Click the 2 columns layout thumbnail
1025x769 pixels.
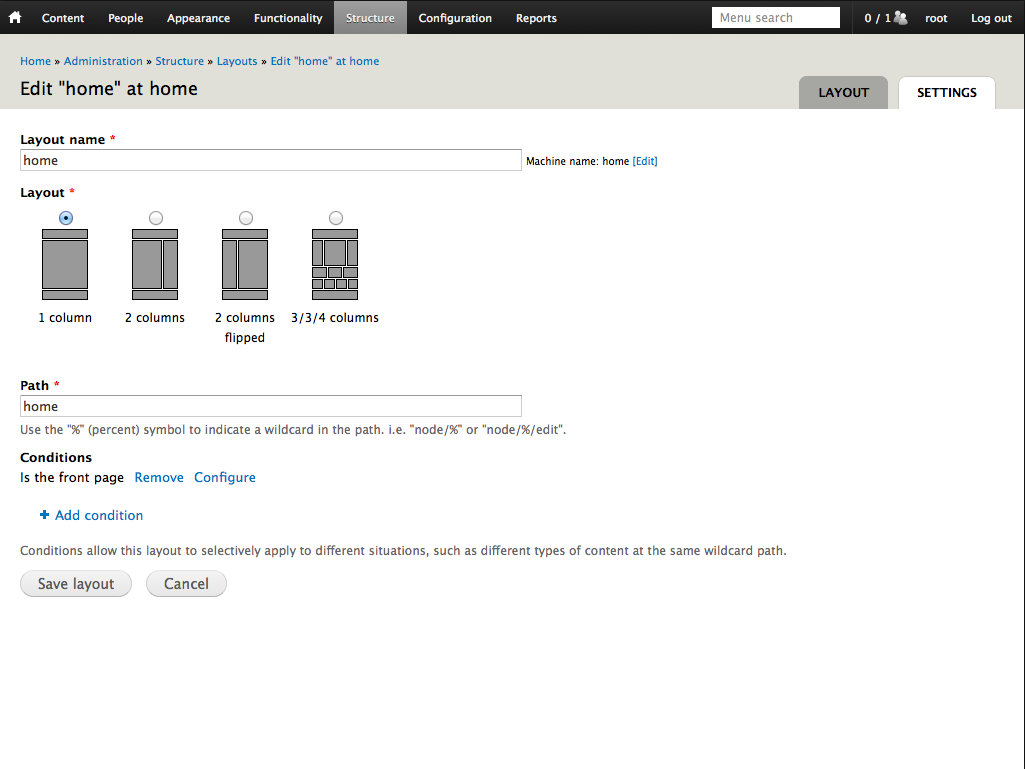[155, 264]
